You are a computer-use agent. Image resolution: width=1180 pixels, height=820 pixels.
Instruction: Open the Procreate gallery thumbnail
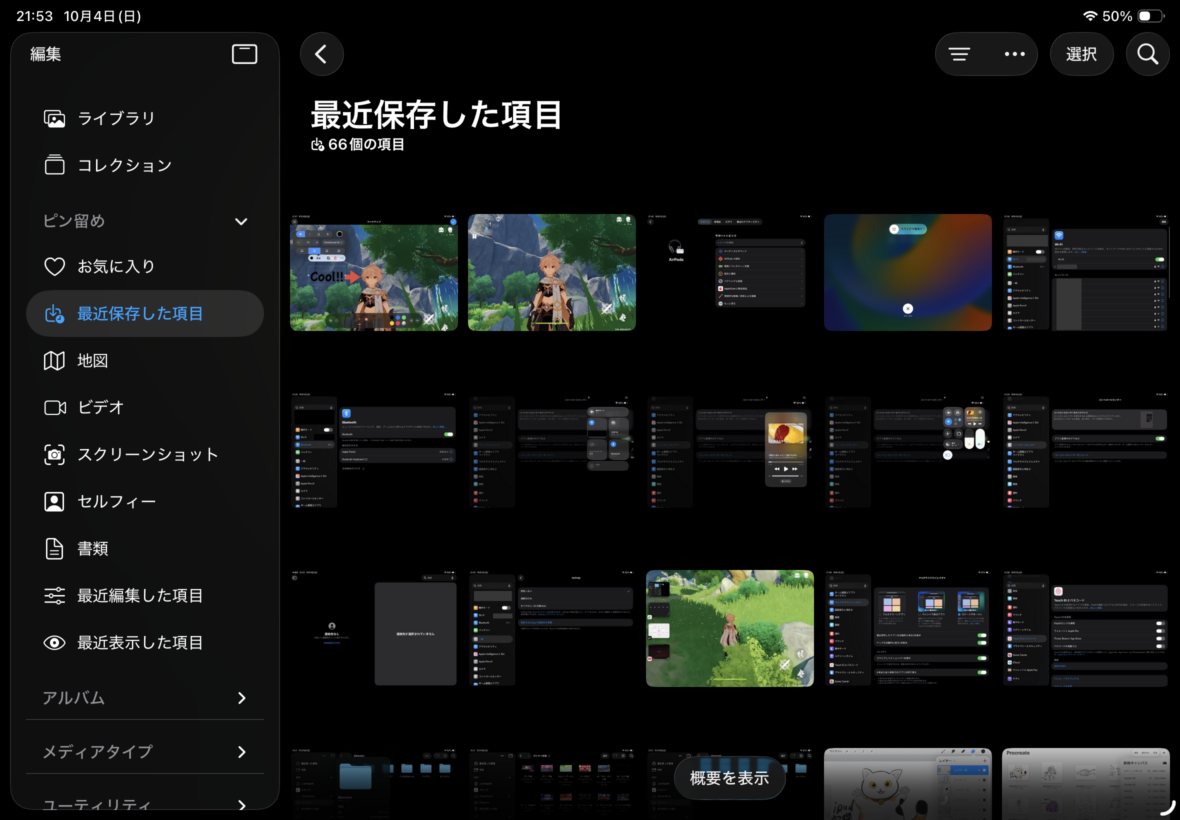click(1085, 783)
